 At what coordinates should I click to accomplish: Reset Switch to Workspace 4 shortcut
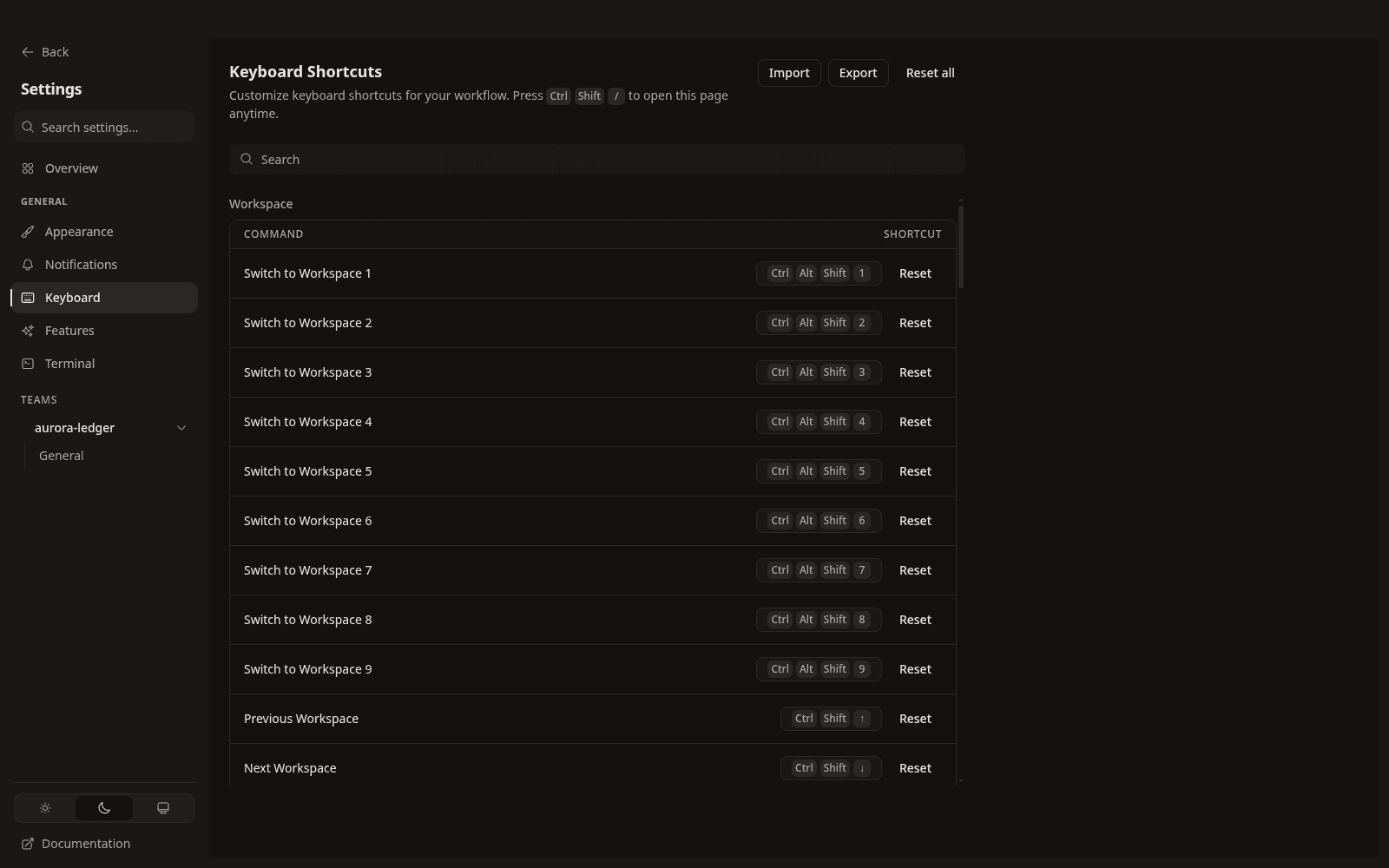[x=915, y=422]
